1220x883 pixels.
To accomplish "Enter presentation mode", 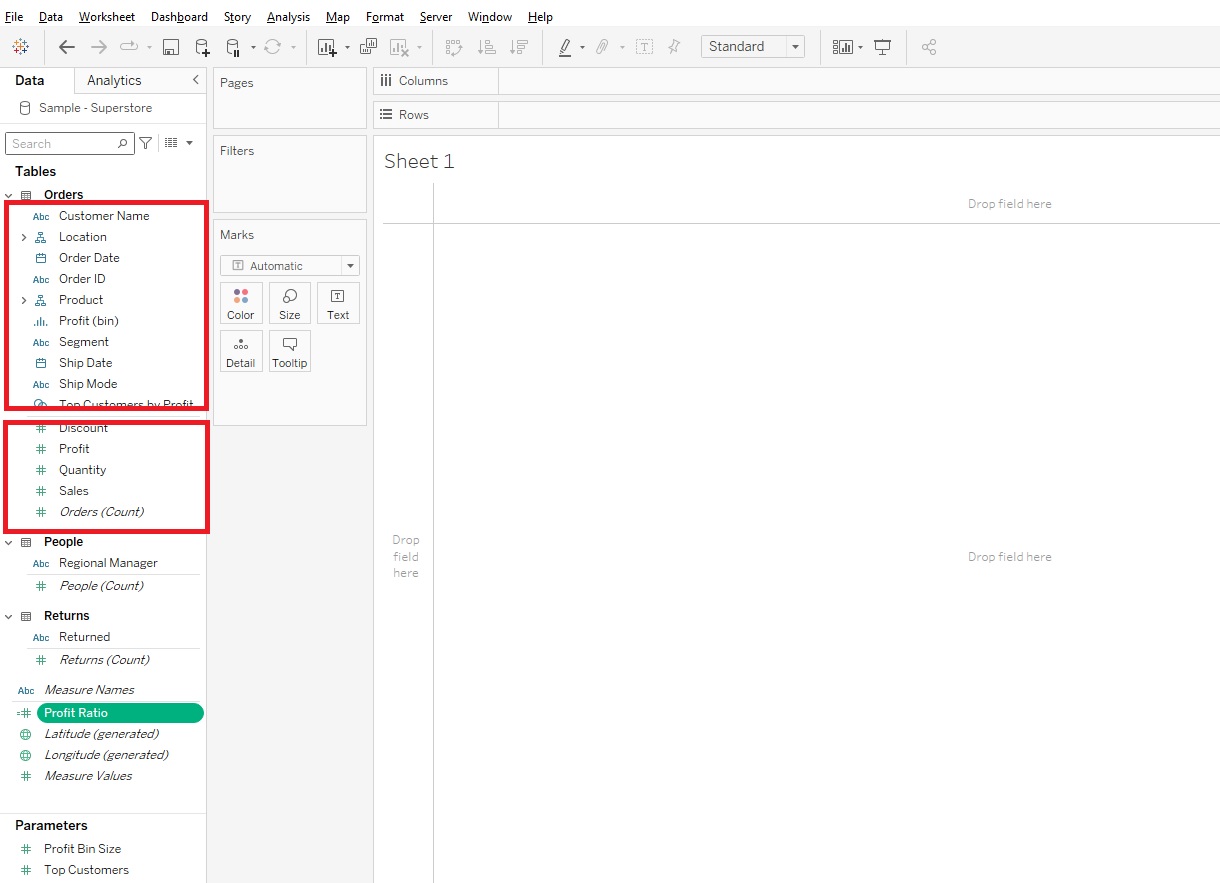I will tap(882, 47).
